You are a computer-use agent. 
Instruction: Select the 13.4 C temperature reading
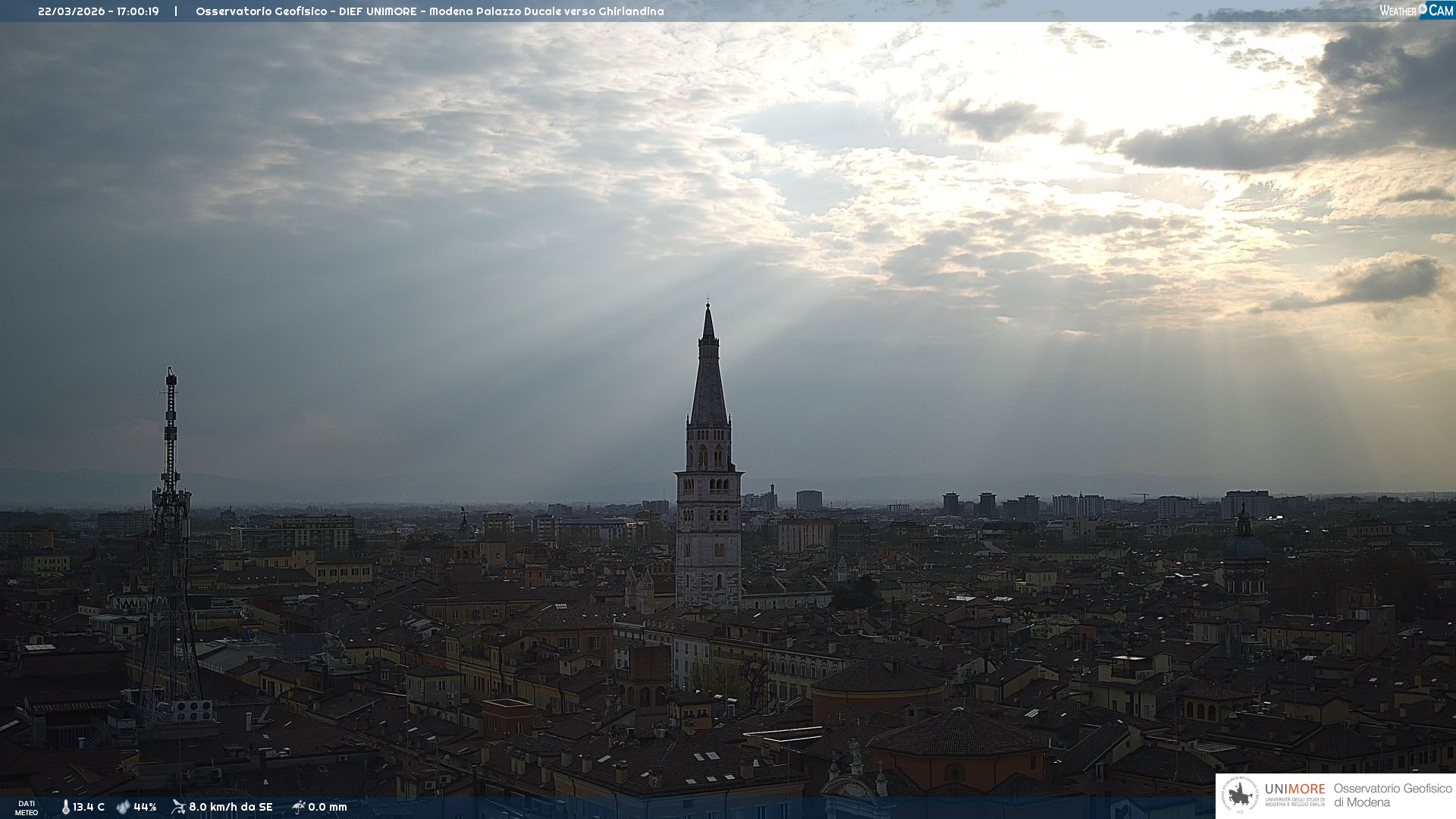(89, 808)
